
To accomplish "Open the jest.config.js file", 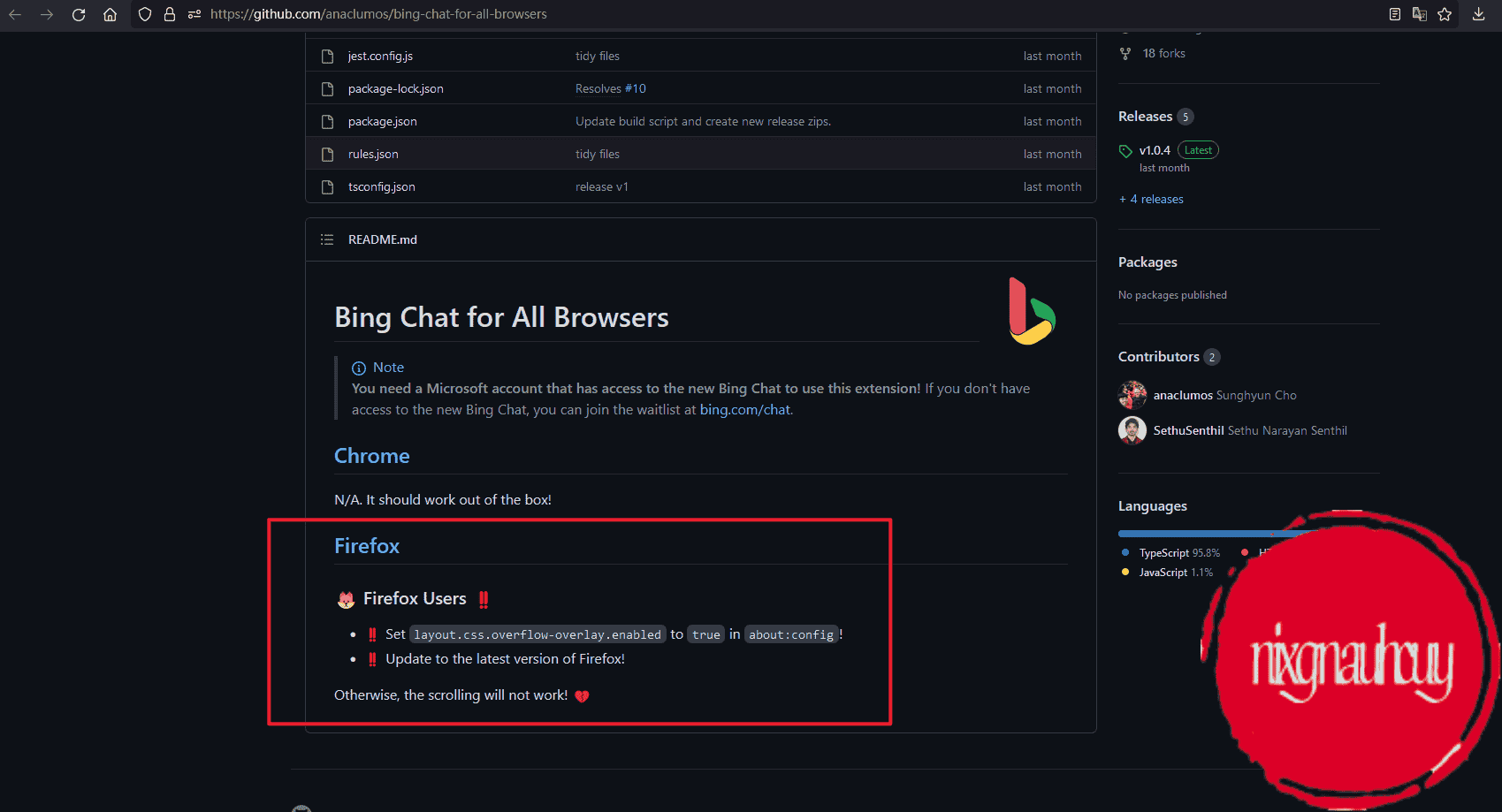I will pos(380,56).
